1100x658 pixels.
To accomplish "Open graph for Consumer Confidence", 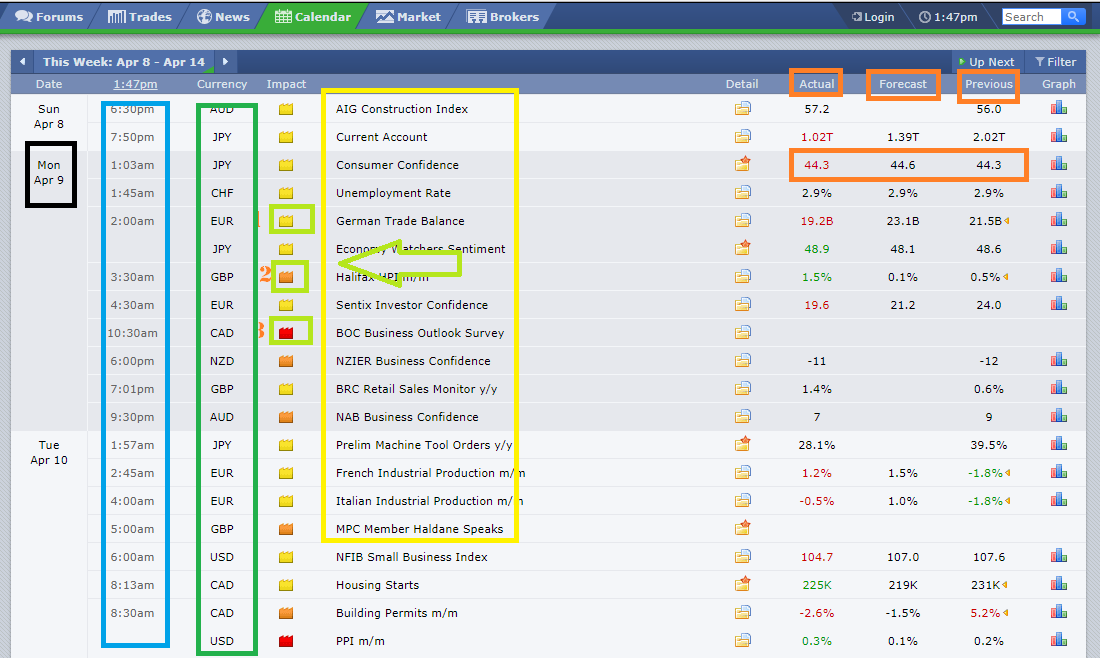I will pos(1059,165).
